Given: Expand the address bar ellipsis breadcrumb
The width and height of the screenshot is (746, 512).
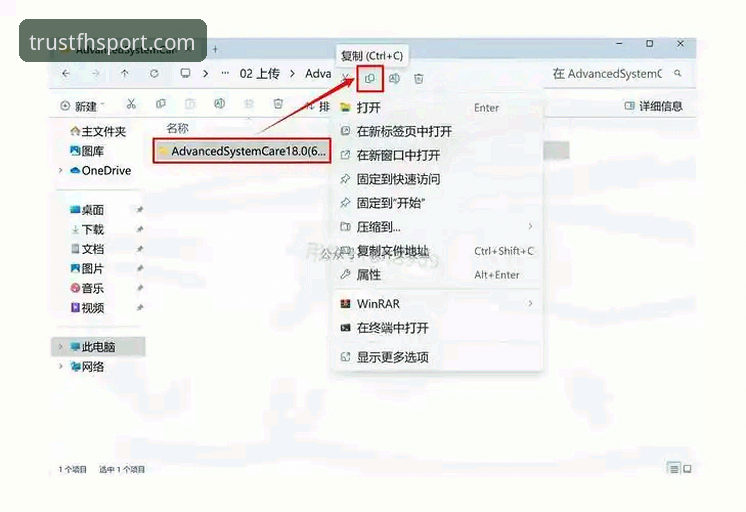Looking at the screenshot, I should 225,74.
